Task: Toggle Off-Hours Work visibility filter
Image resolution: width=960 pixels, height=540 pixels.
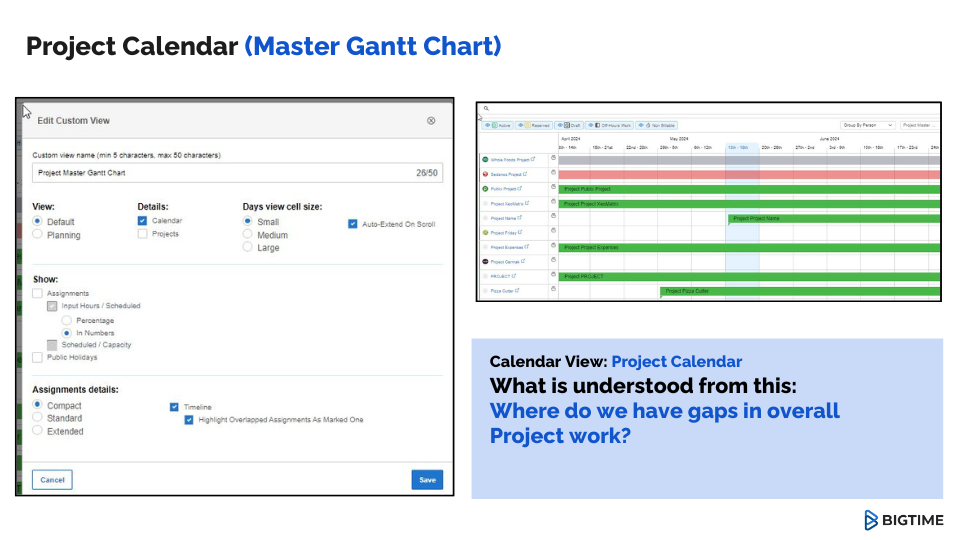Action: point(609,126)
